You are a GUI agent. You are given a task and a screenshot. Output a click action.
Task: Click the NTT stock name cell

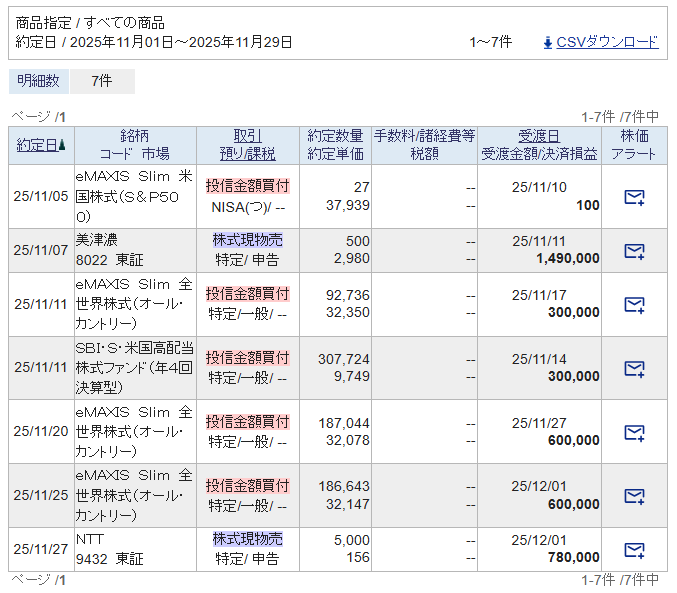click(x=89, y=539)
